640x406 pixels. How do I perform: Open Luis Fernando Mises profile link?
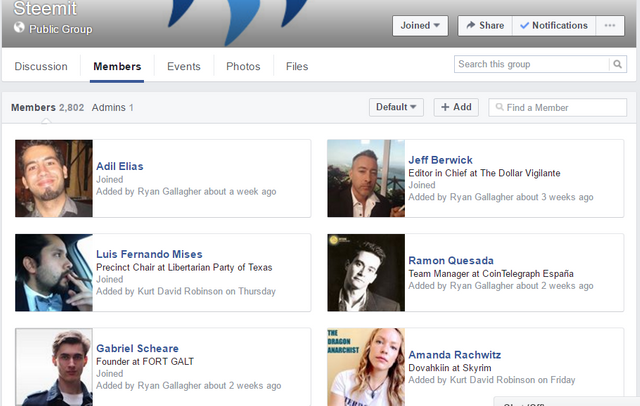click(149, 254)
